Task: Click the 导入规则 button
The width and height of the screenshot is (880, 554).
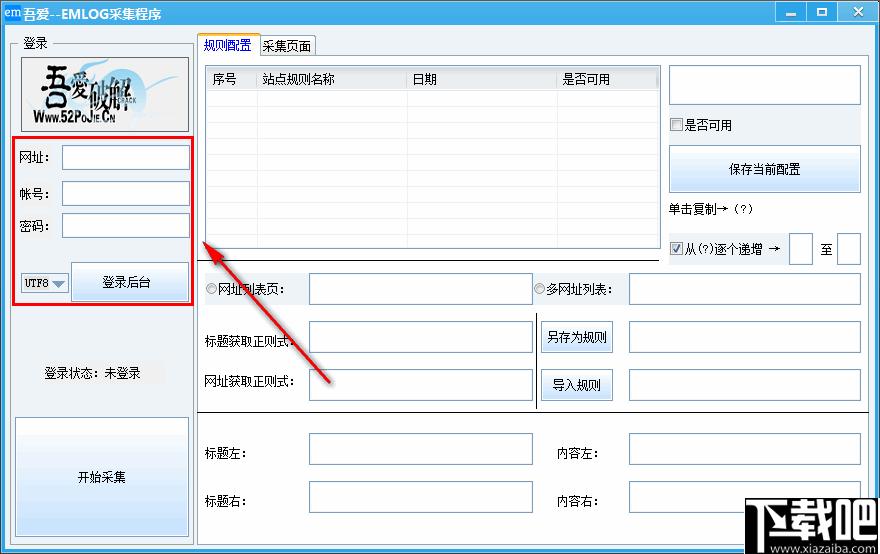Action: [x=577, y=385]
